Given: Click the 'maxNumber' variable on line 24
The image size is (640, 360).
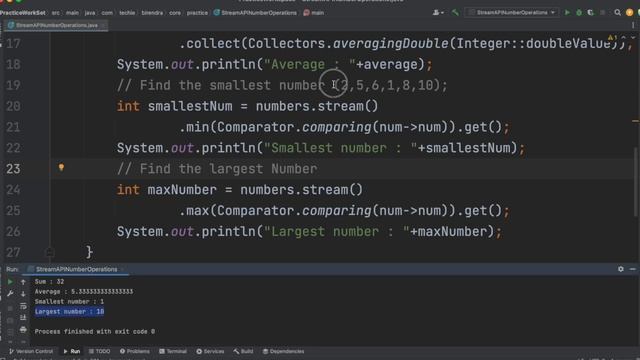Looking at the screenshot, I should (x=182, y=190).
